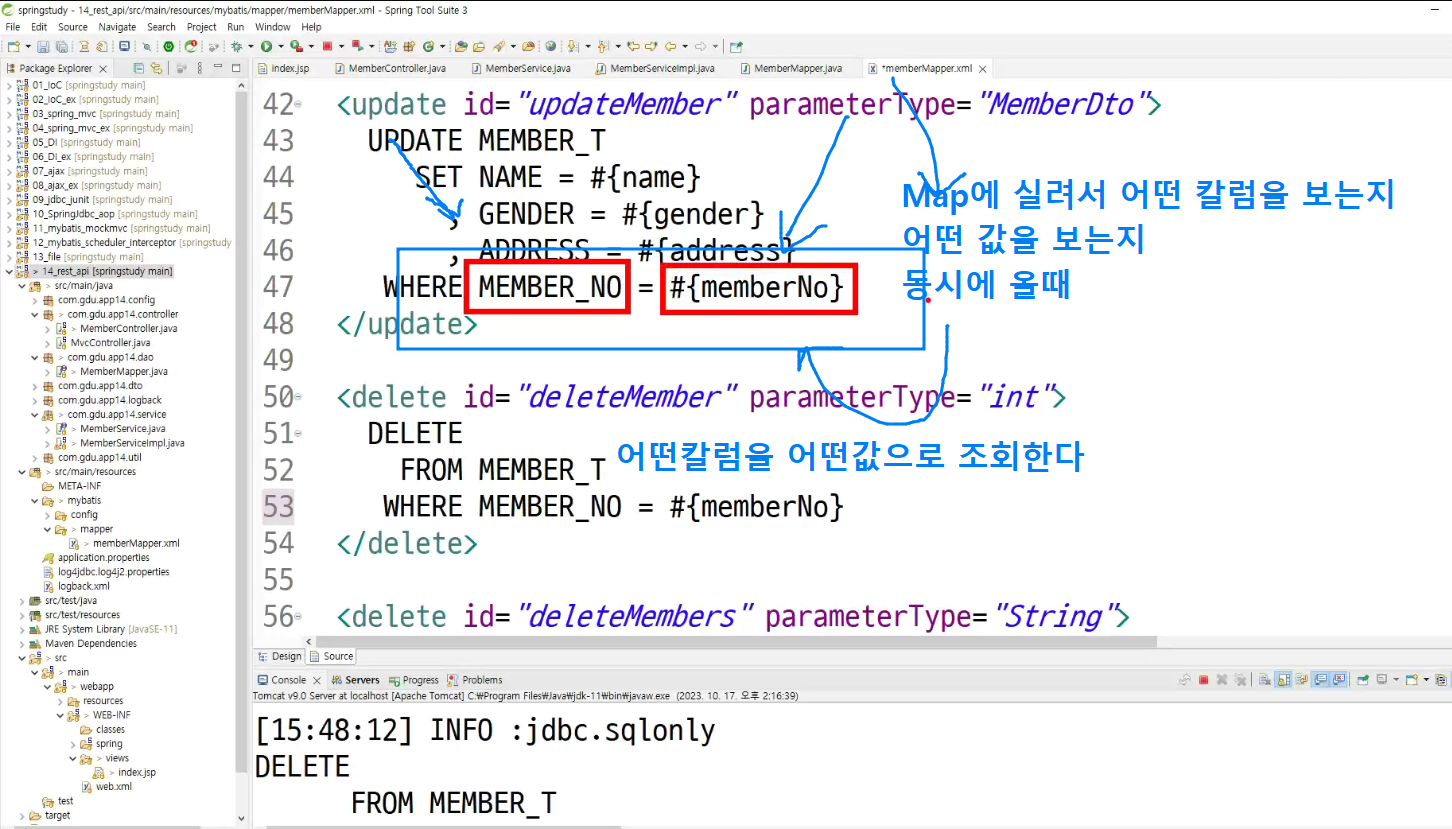Viewport: 1452px width, 829px height.
Task: Select memberMapper.xml in the Package Explorer tree
Action: pos(136,543)
